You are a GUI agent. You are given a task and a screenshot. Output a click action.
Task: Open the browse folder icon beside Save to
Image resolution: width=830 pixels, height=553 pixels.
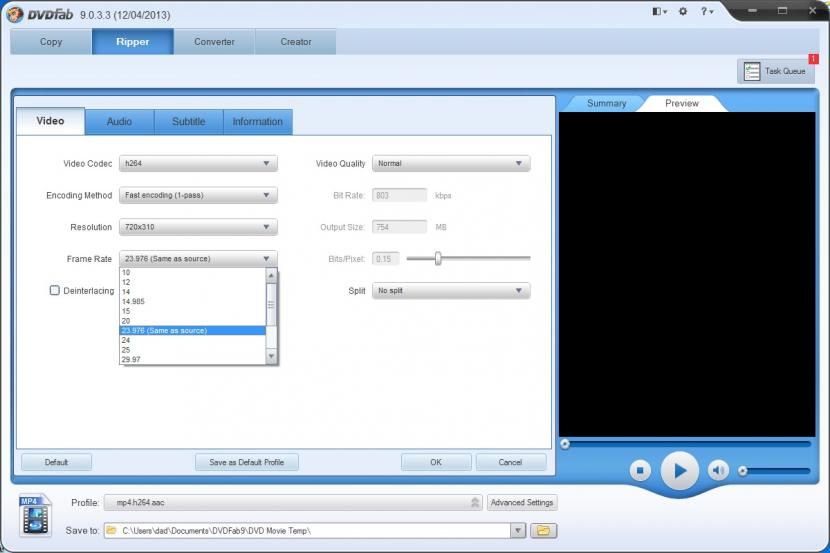pyautogui.click(x=543, y=530)
